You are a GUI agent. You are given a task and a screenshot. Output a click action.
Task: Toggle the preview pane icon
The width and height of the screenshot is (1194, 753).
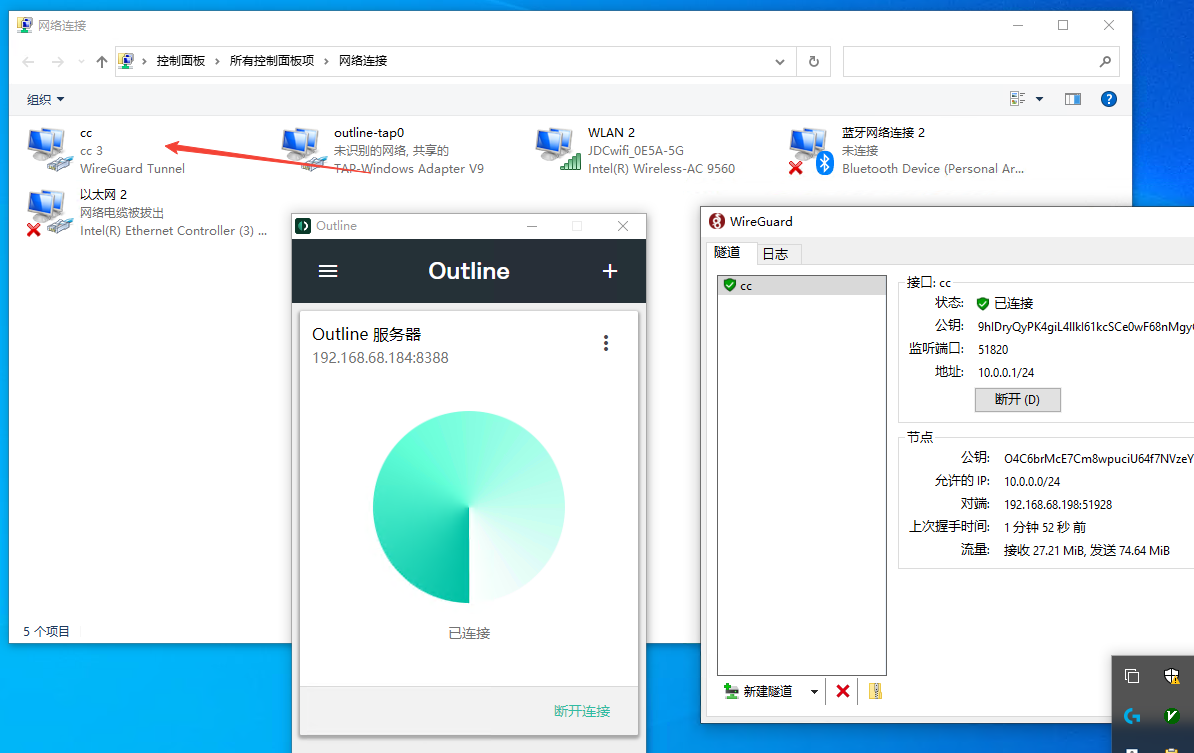(1072, 99)
